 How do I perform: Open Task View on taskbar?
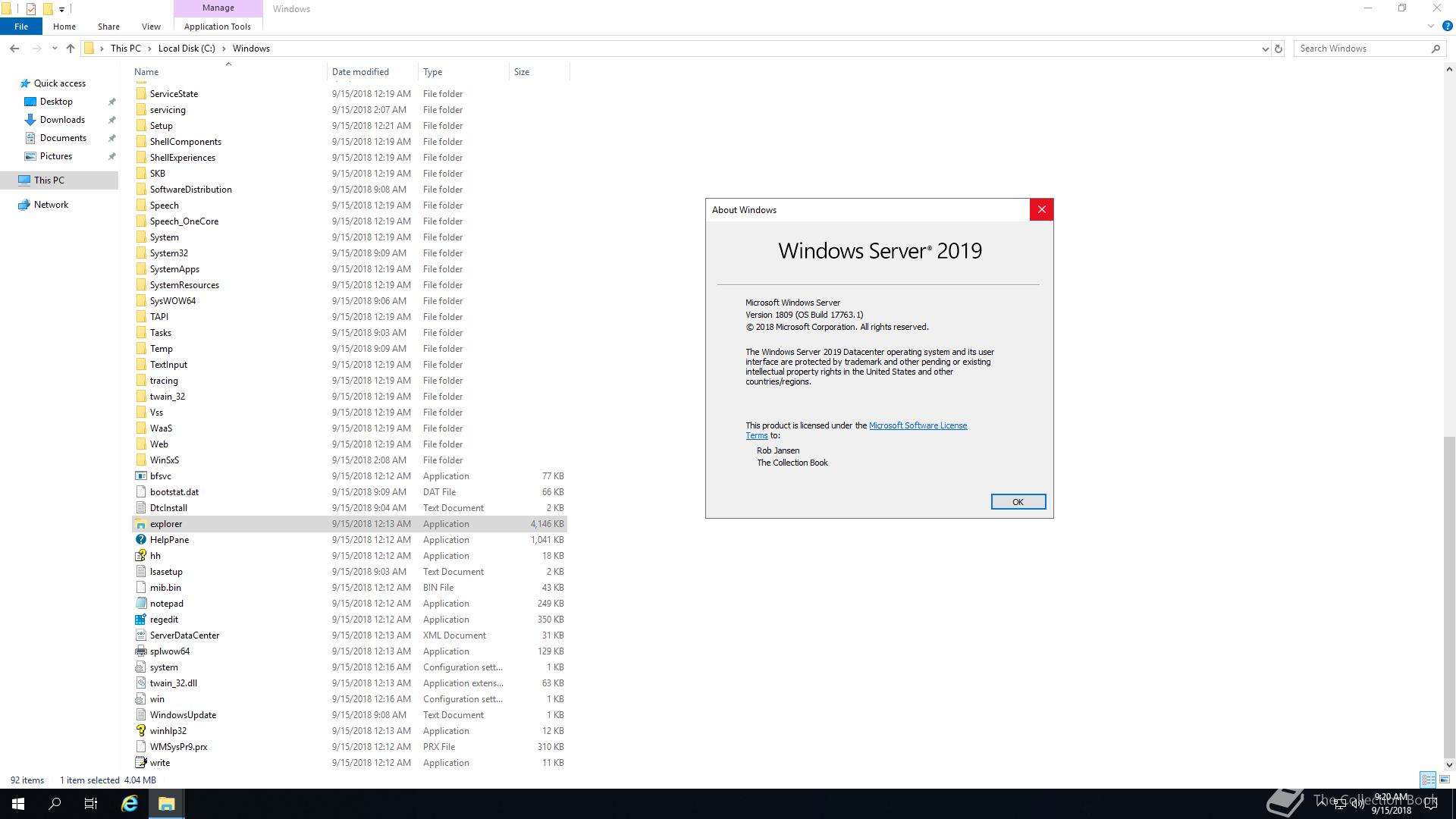(91, 804)
